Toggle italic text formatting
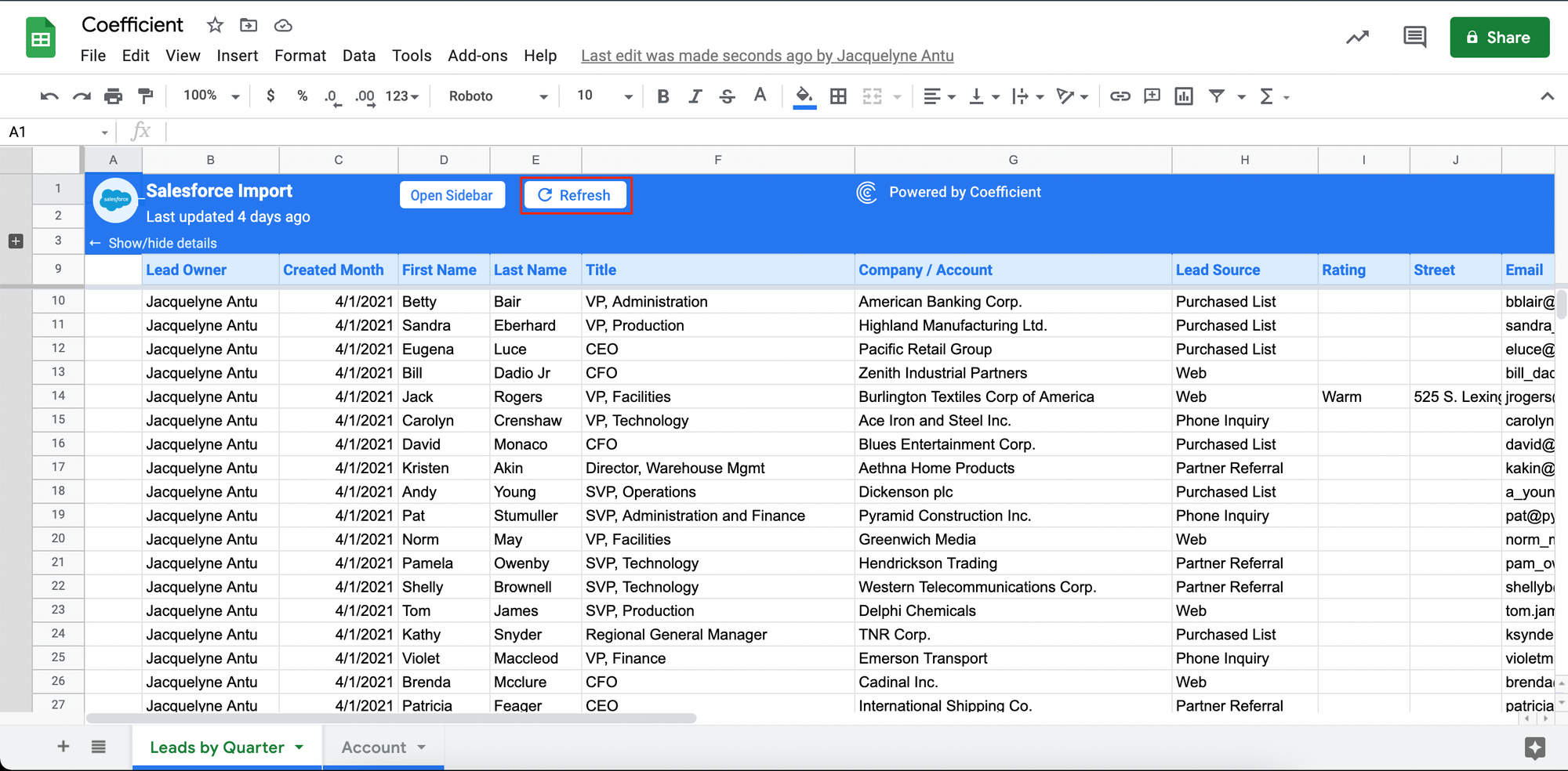Viewport: 1568px width, 771px height. click(x=695, y=96)
